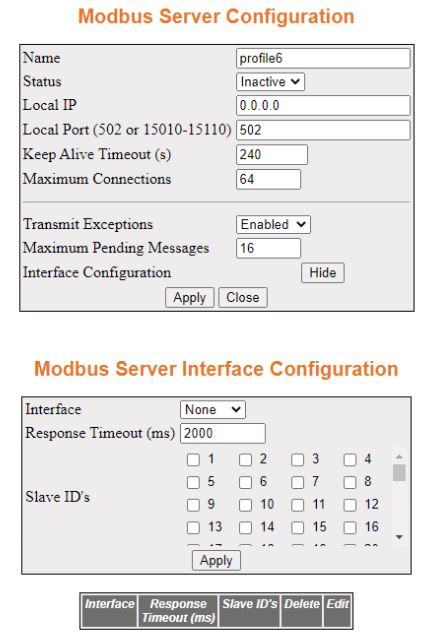This screenshot has height=636, width=423.
Task: Click the Close button
Action: (x=243, y=297)
